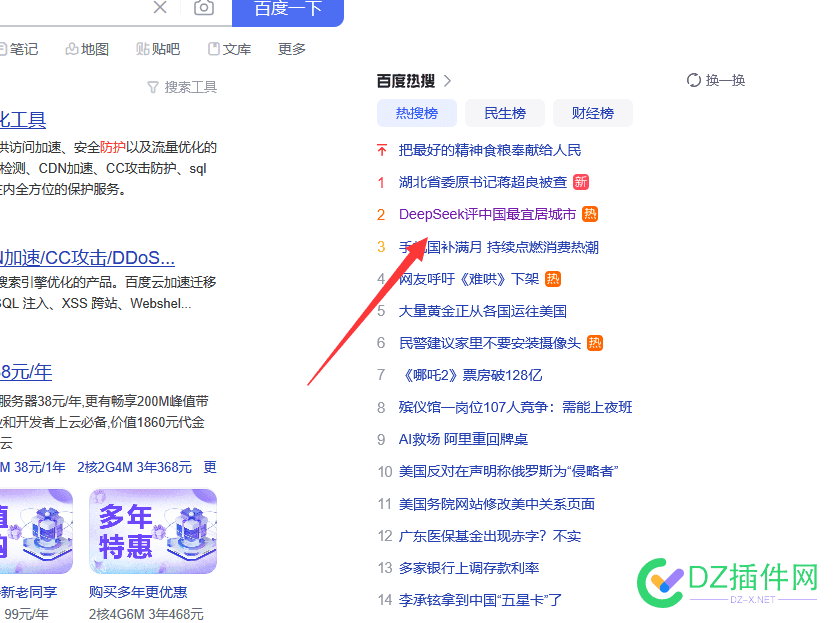Screen dimensions: 837x623
Task: Open the 百度热搜 heading link
Action: [406, 81]
